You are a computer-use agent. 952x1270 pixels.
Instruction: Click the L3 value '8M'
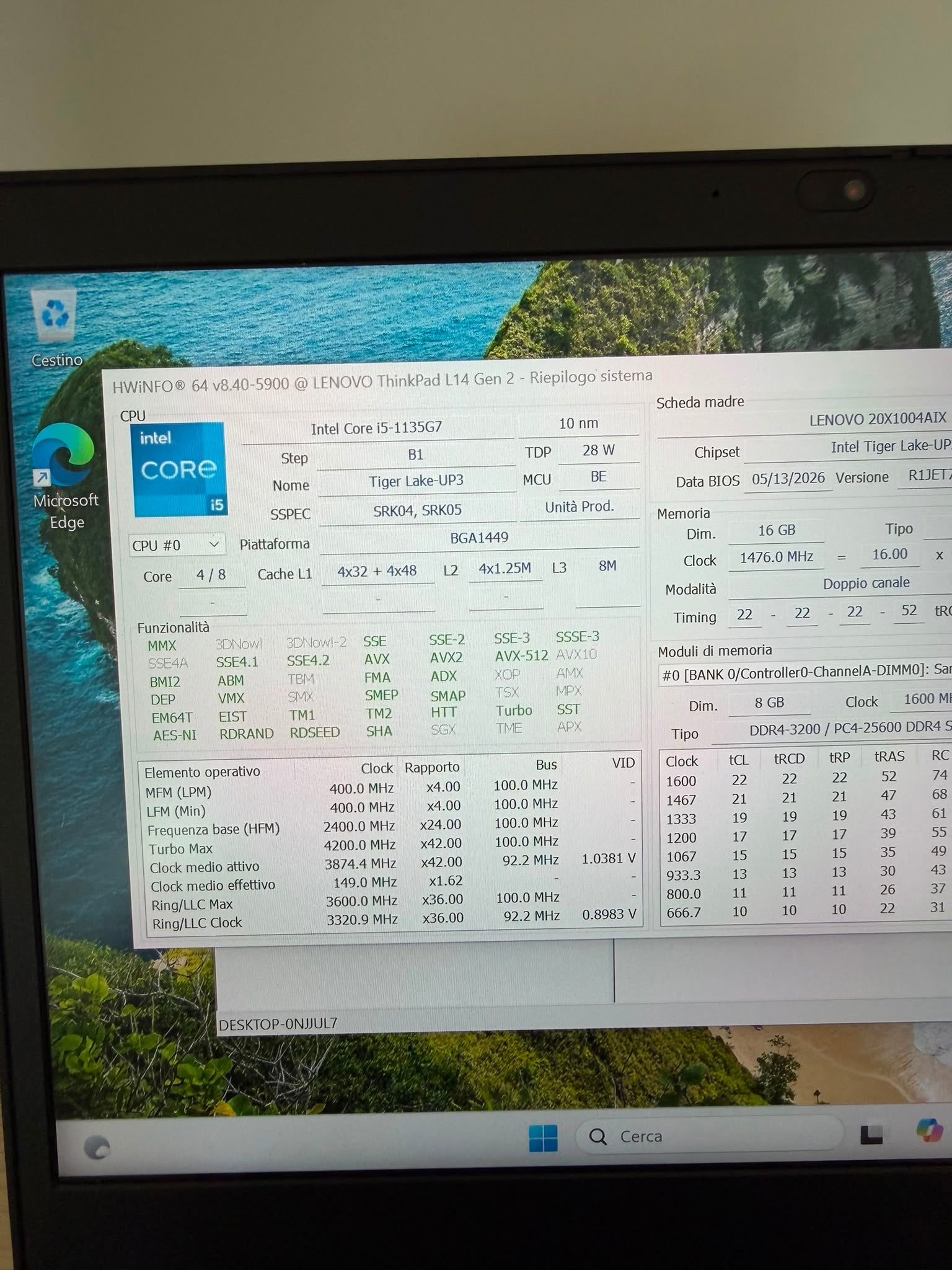click(607, 566)
